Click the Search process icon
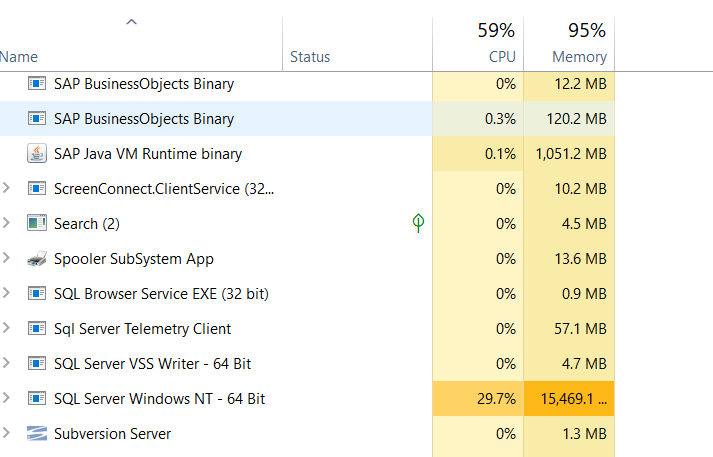Viewport: 713px width, 457px height. tap(37, 224)
